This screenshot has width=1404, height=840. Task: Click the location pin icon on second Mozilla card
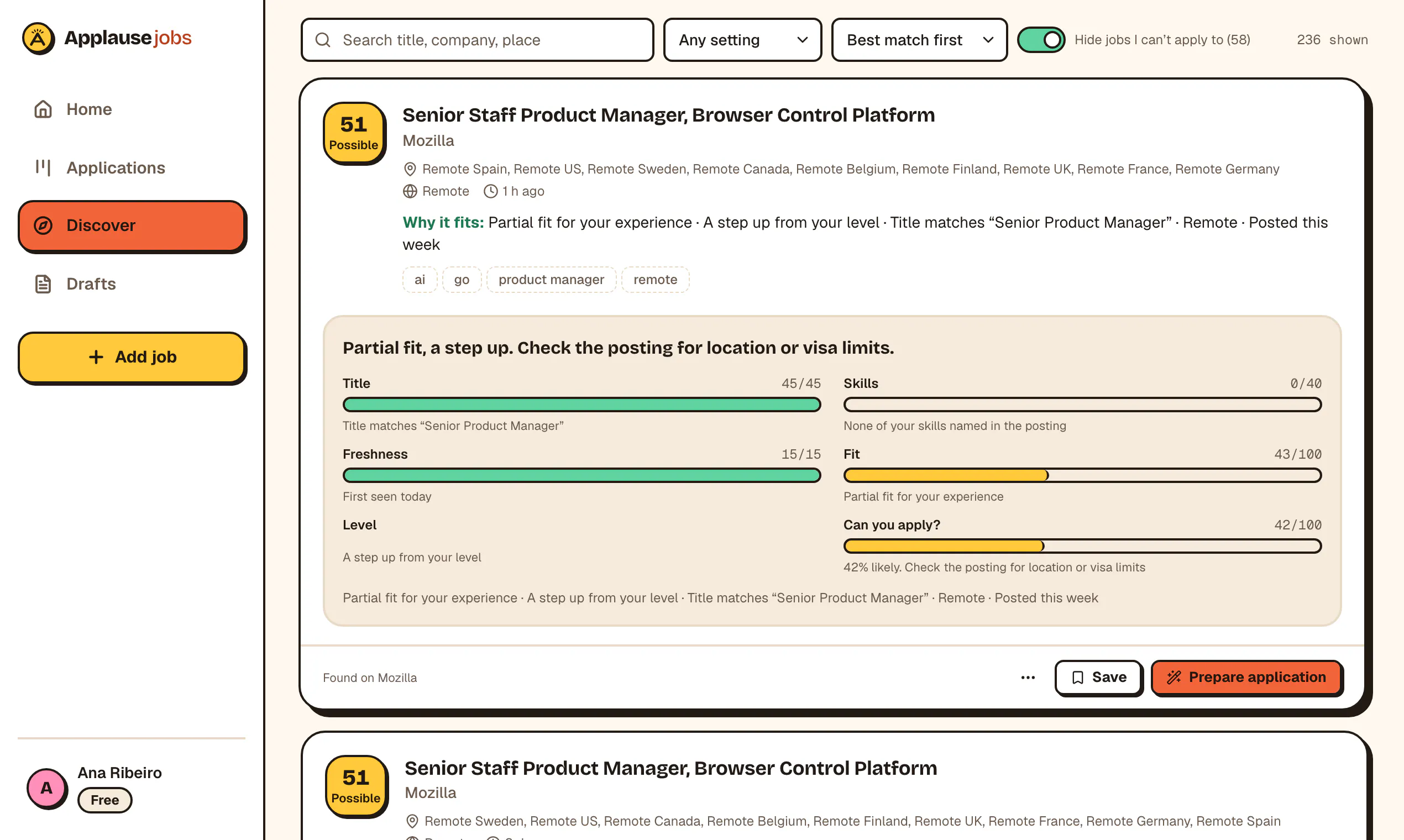[412, 821]
